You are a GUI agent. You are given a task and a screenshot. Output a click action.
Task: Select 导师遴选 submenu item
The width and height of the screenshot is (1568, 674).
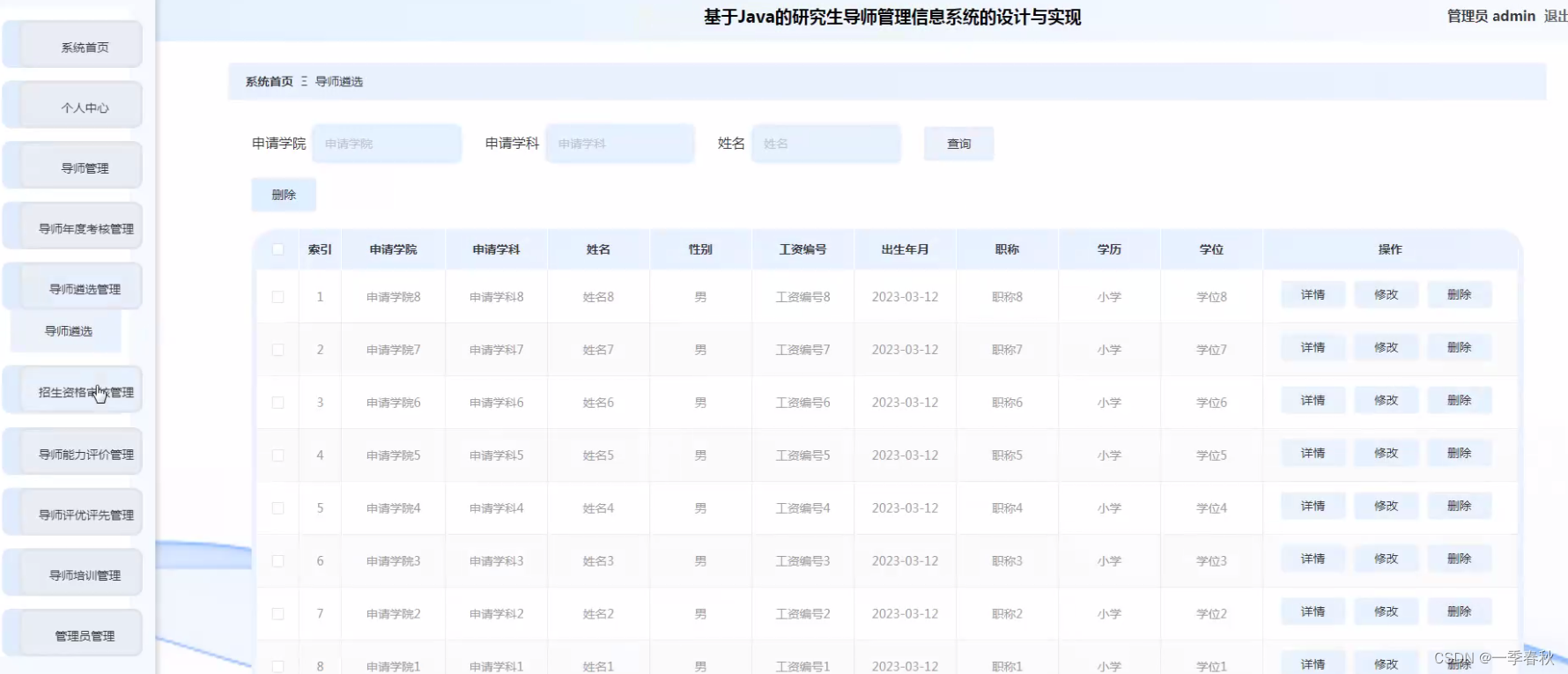pyautogui.click(x=67, y=331)
